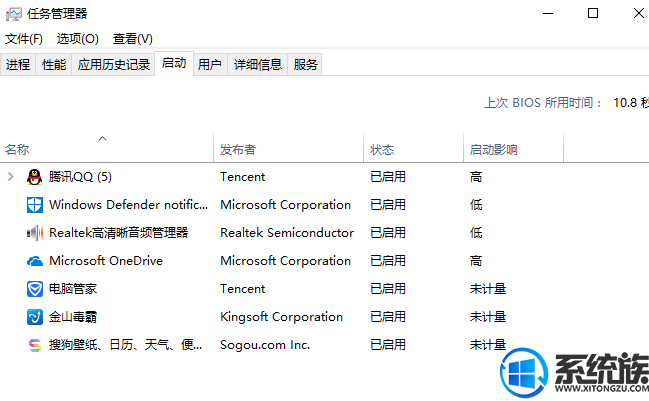Switch to the 应用历史记录 tab
The height and width of the screenshot is (401, 649).
(x=113, y=65)
